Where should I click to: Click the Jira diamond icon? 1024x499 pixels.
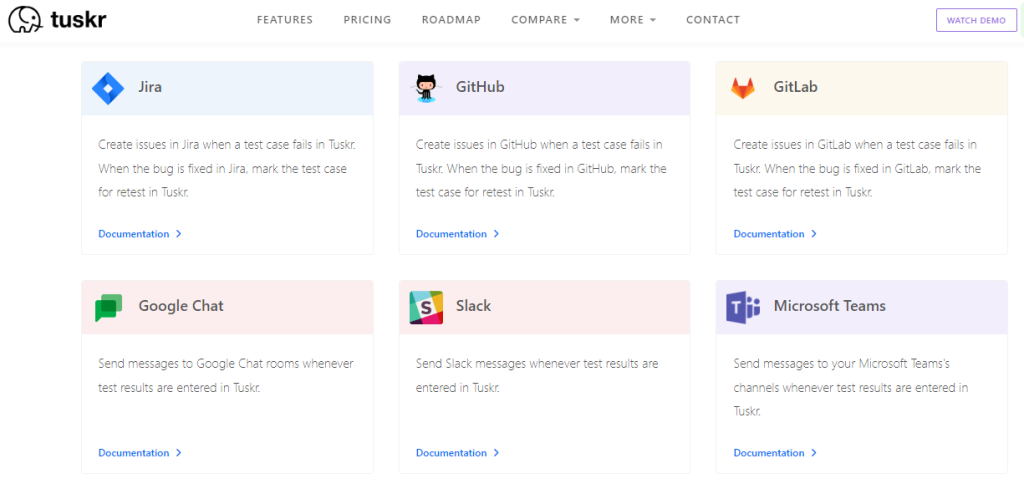108,89
